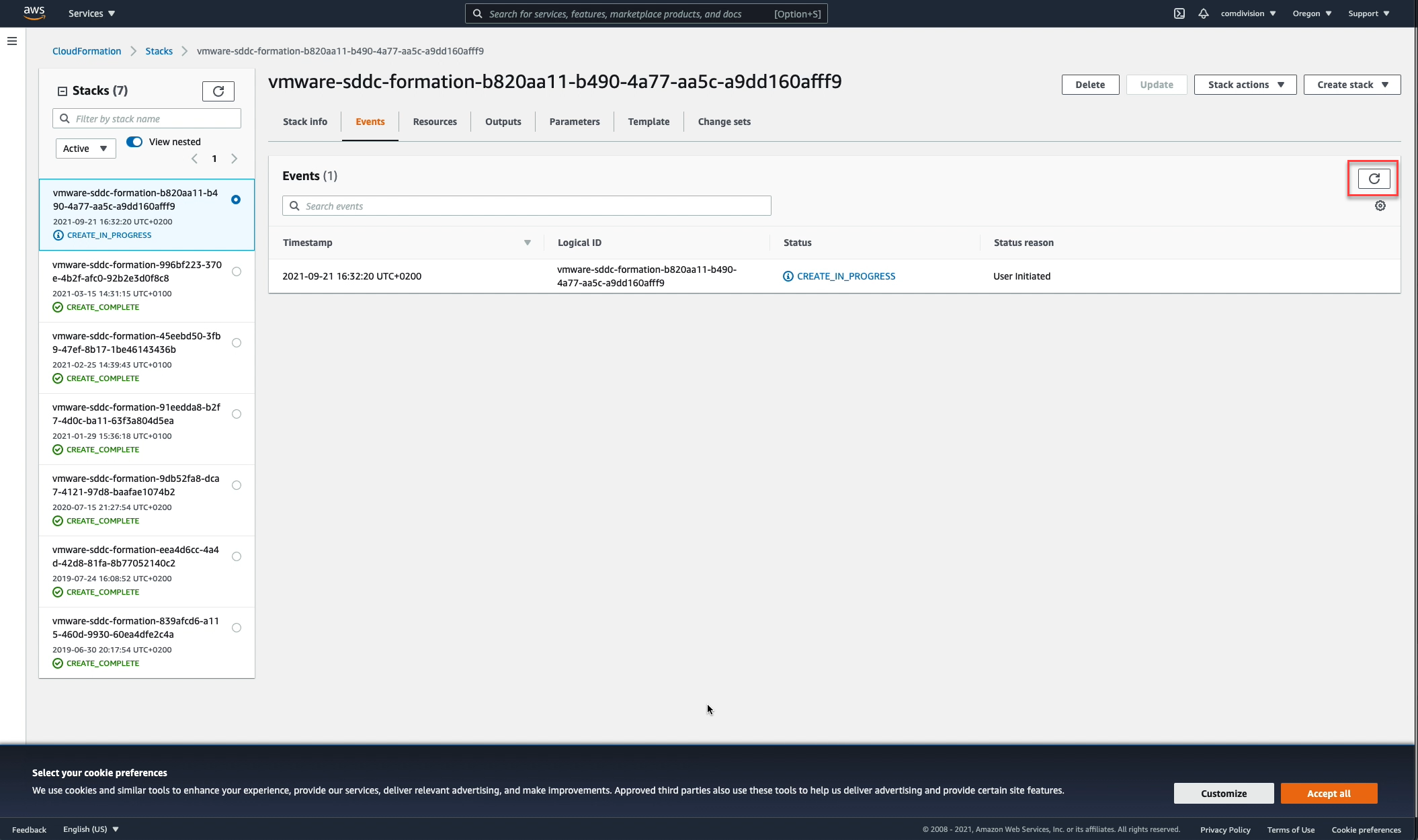Switch to the Stack info tab

tap(305, 122)
